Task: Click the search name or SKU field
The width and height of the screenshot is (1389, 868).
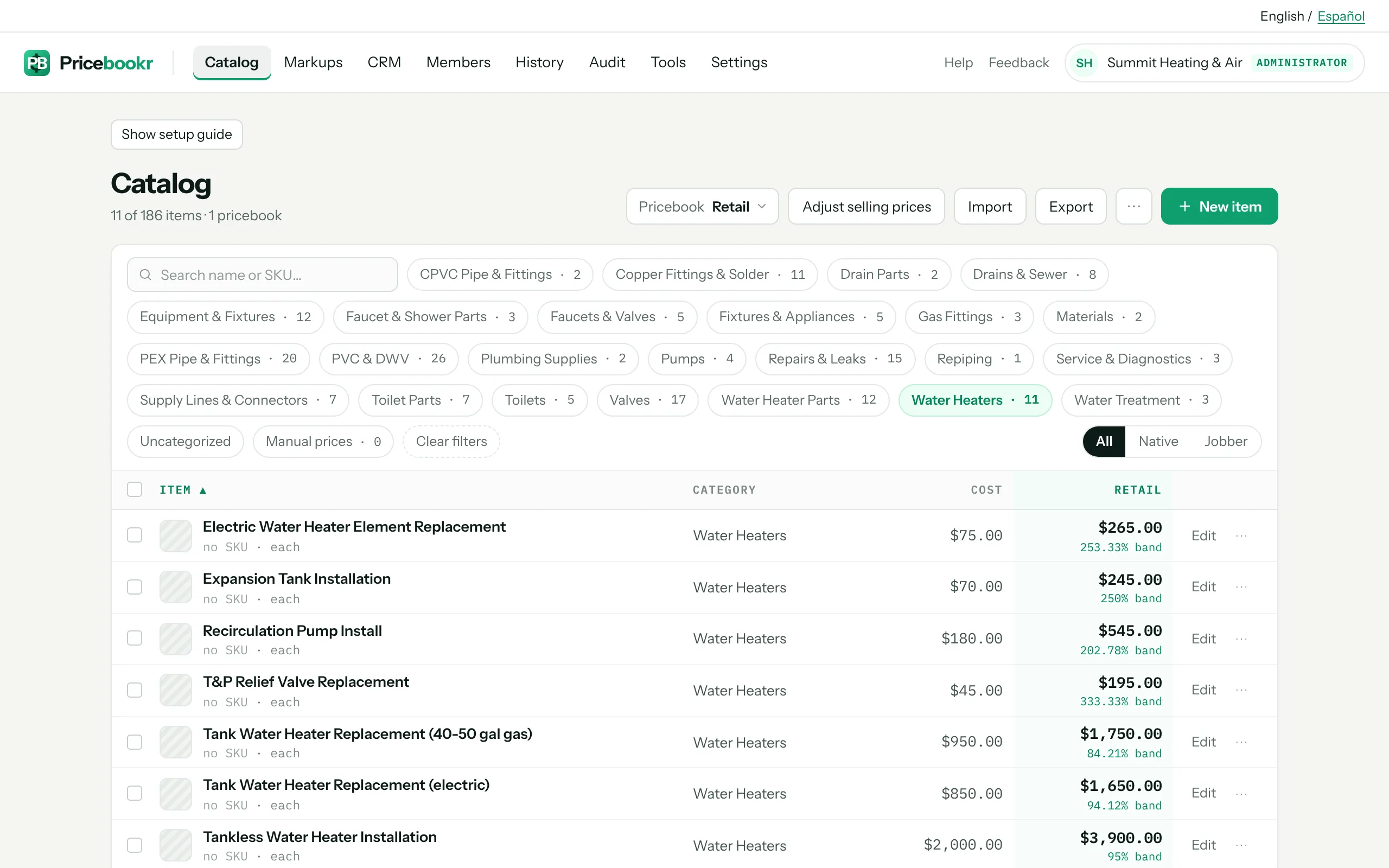Action: tap(262, 275)
